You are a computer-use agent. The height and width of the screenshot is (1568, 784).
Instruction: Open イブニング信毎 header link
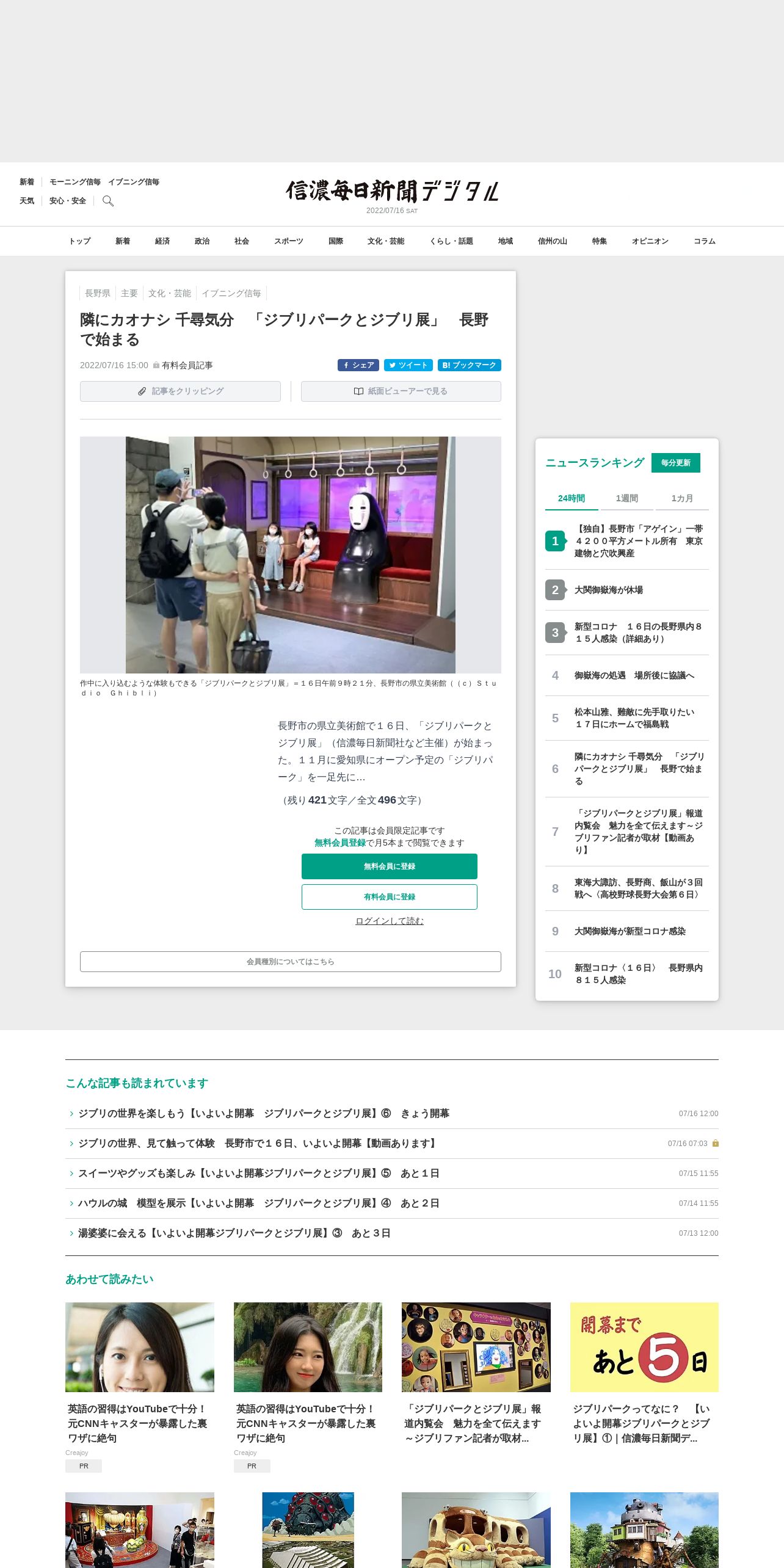[134, 182]
